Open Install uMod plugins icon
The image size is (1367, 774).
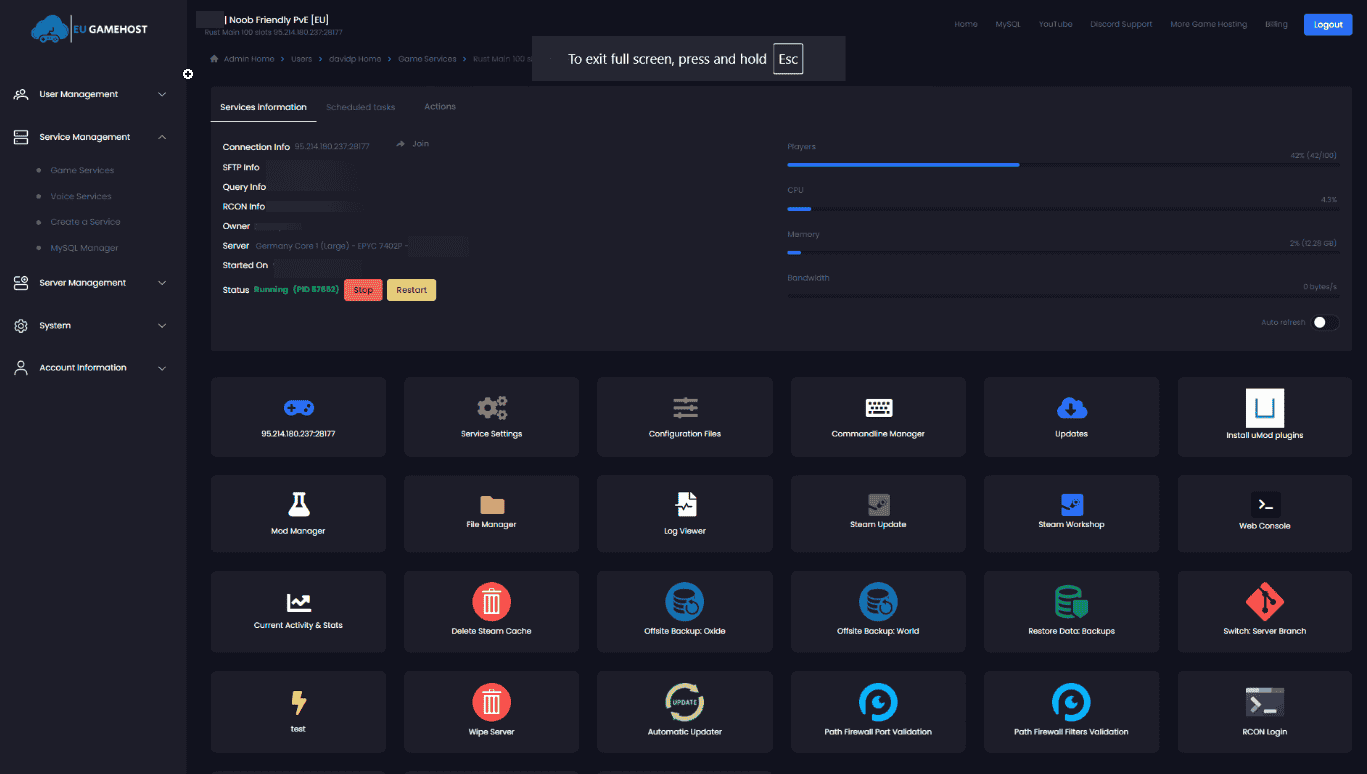coord(1265,408)
